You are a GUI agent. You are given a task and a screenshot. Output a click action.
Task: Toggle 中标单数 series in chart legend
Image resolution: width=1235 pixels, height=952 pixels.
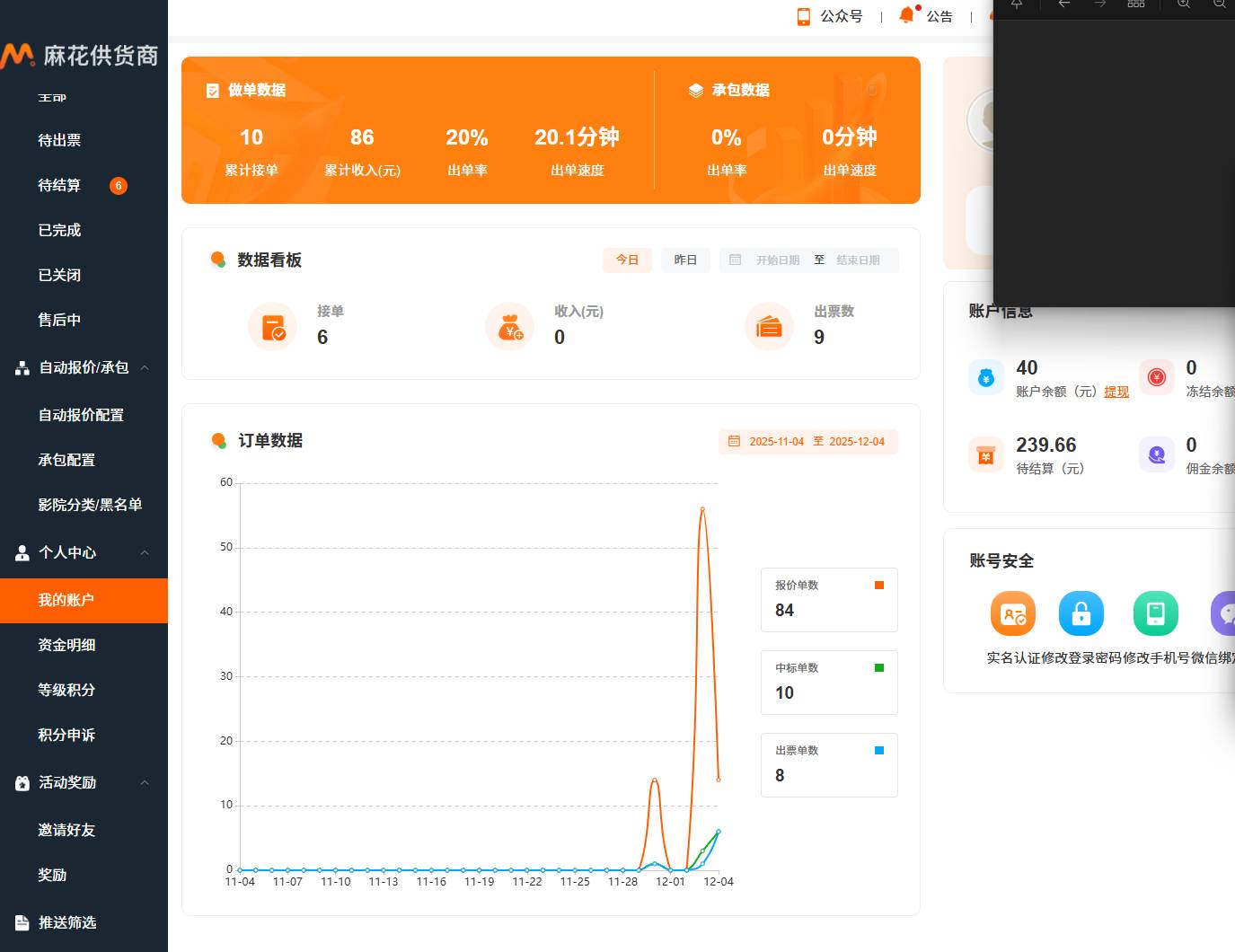click(x=879, y=668)
